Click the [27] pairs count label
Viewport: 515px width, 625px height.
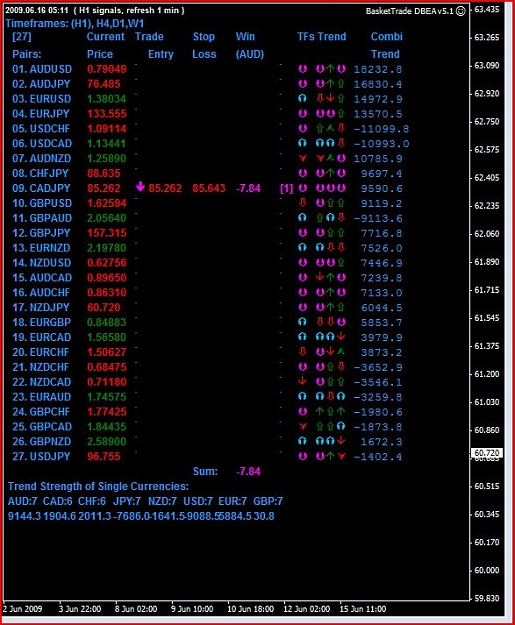point(22,37)
